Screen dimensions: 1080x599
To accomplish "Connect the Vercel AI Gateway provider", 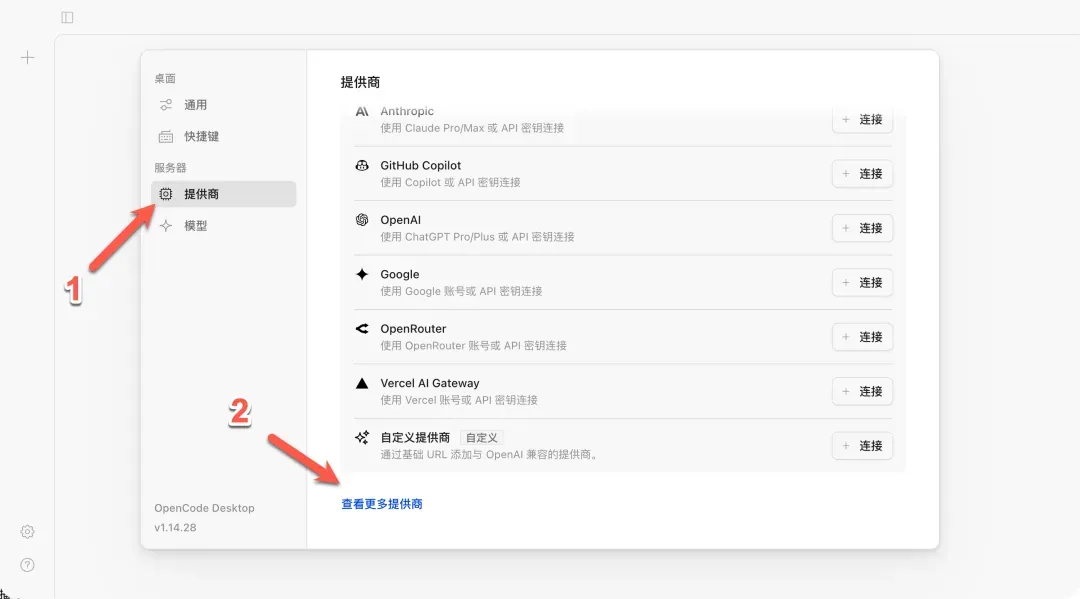I will pos(862,392).
